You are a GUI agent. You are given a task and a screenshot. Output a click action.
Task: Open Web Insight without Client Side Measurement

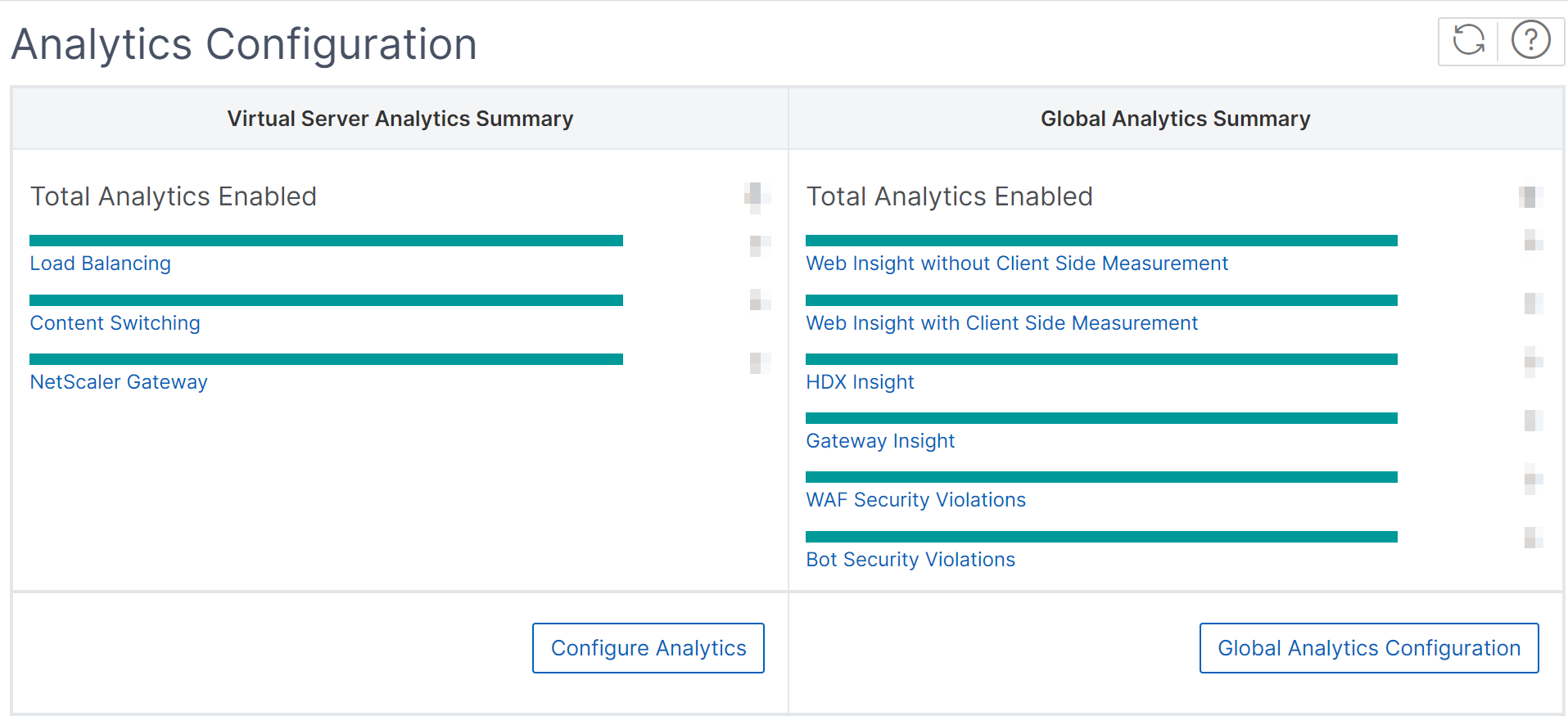(1017, 263)
